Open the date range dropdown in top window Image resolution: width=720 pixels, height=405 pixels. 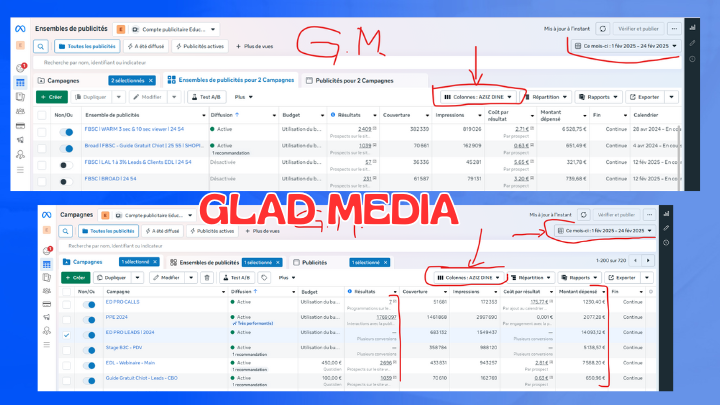coord(626,46)
